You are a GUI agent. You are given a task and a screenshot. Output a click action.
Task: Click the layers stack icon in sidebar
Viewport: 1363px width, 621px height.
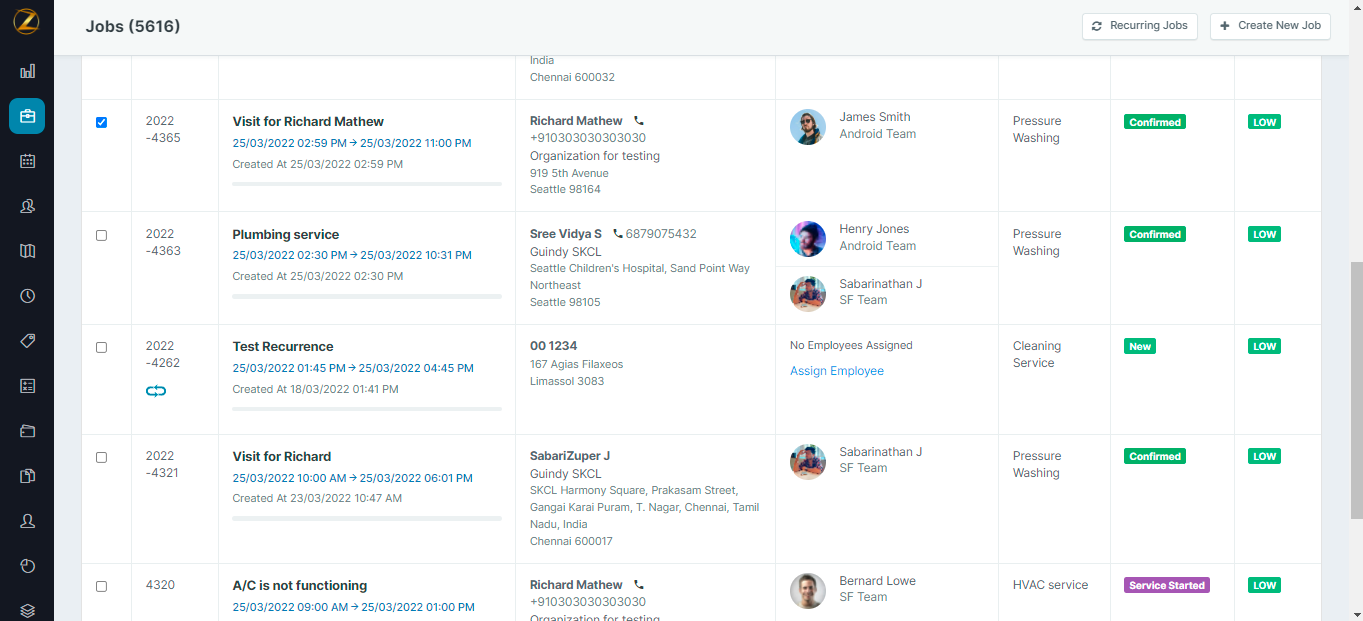[x=27, y=610]
